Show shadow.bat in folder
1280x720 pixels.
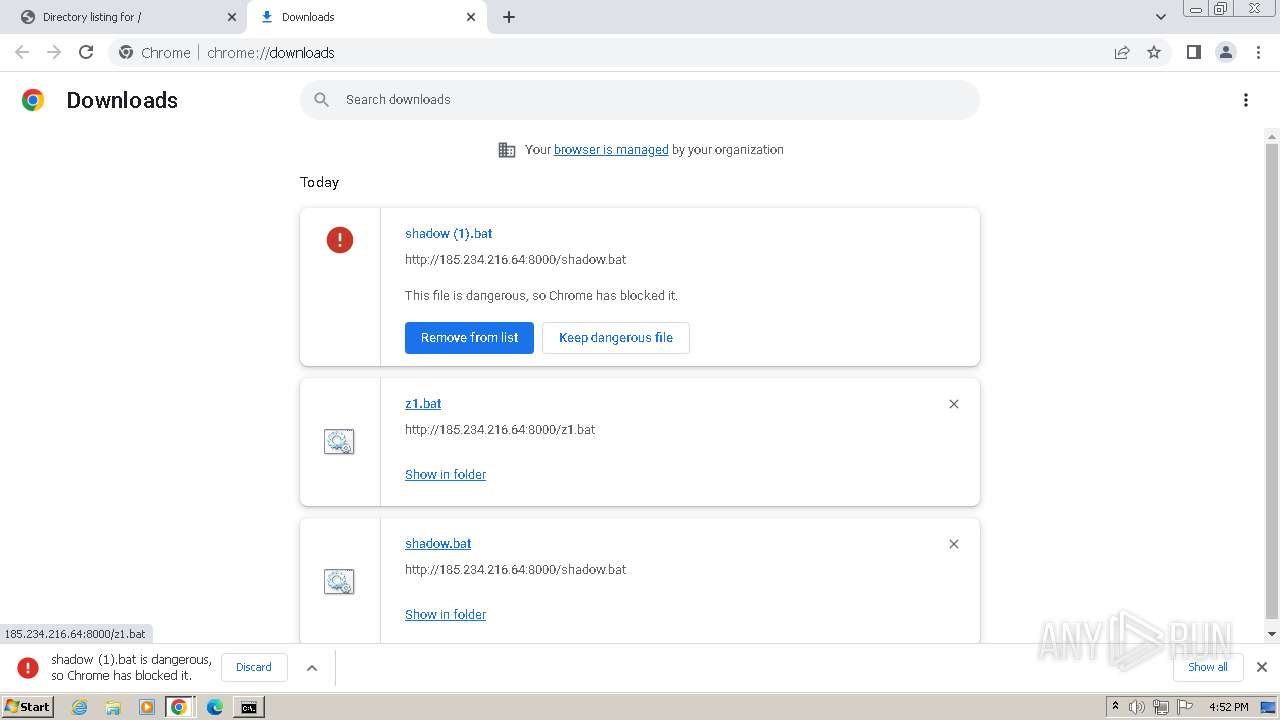(445, 615)
